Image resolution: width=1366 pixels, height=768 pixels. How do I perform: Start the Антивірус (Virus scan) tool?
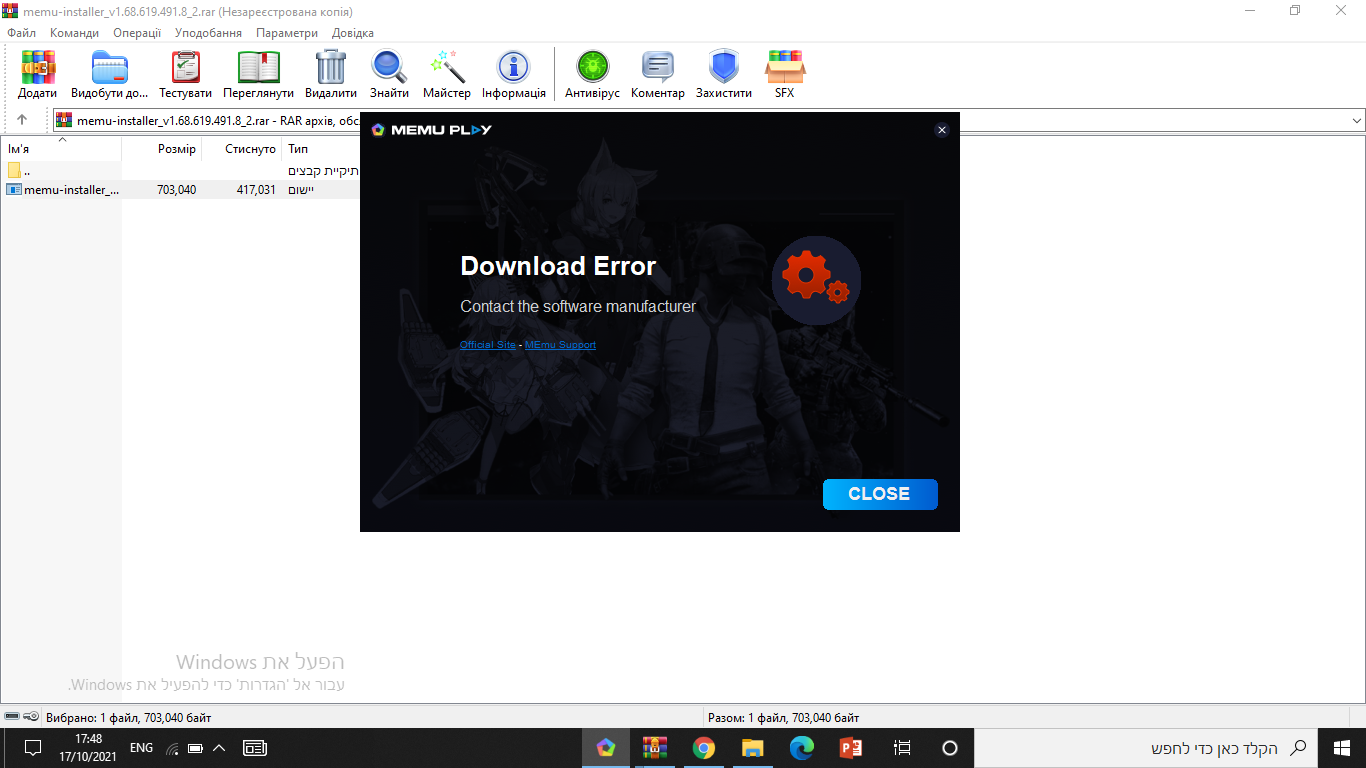point(592,75)
